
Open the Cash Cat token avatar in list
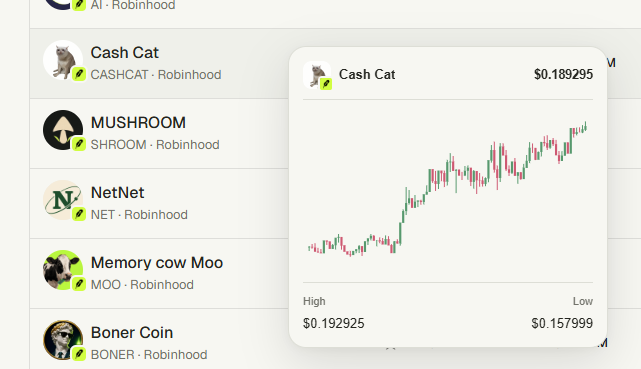(x=63, y=60)
